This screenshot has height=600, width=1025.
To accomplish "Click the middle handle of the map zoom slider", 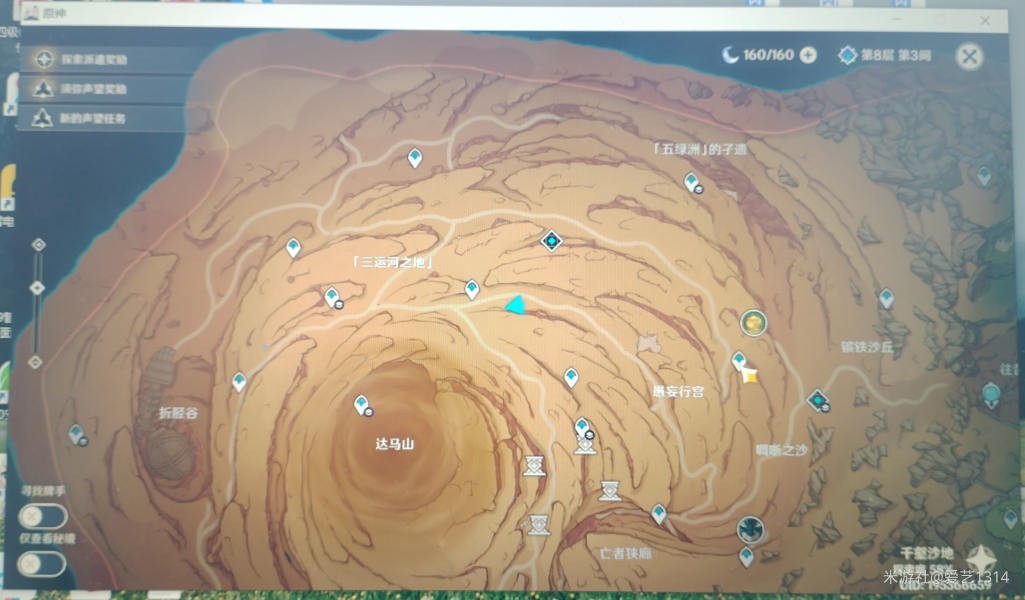I will (x=37, y=288).
